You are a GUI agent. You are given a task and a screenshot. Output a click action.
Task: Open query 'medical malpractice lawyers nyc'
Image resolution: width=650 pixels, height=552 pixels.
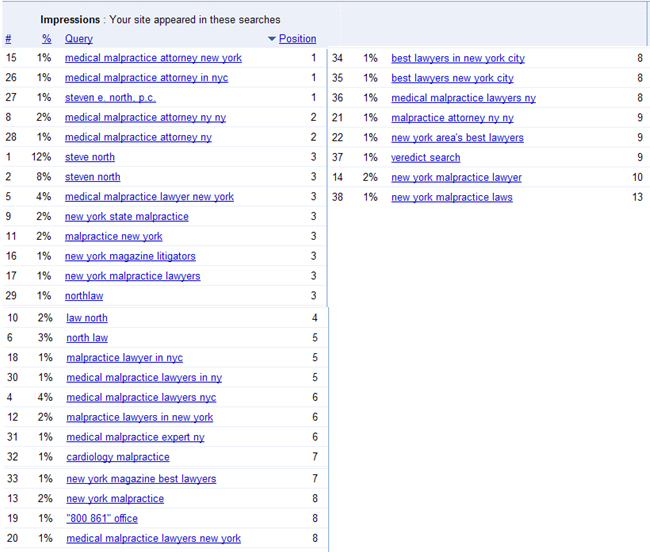[141, 397]
